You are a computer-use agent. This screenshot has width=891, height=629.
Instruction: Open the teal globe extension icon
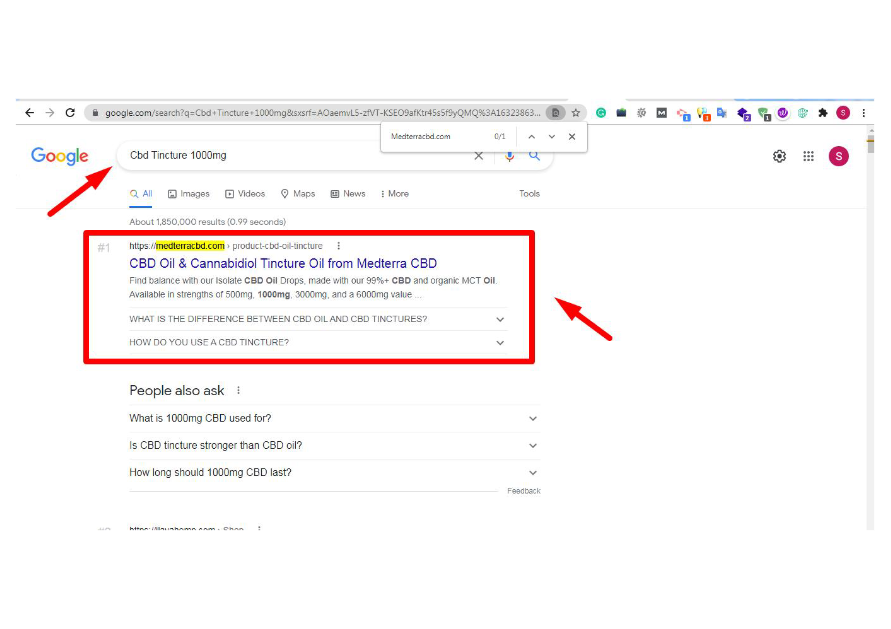click(802, 113)
